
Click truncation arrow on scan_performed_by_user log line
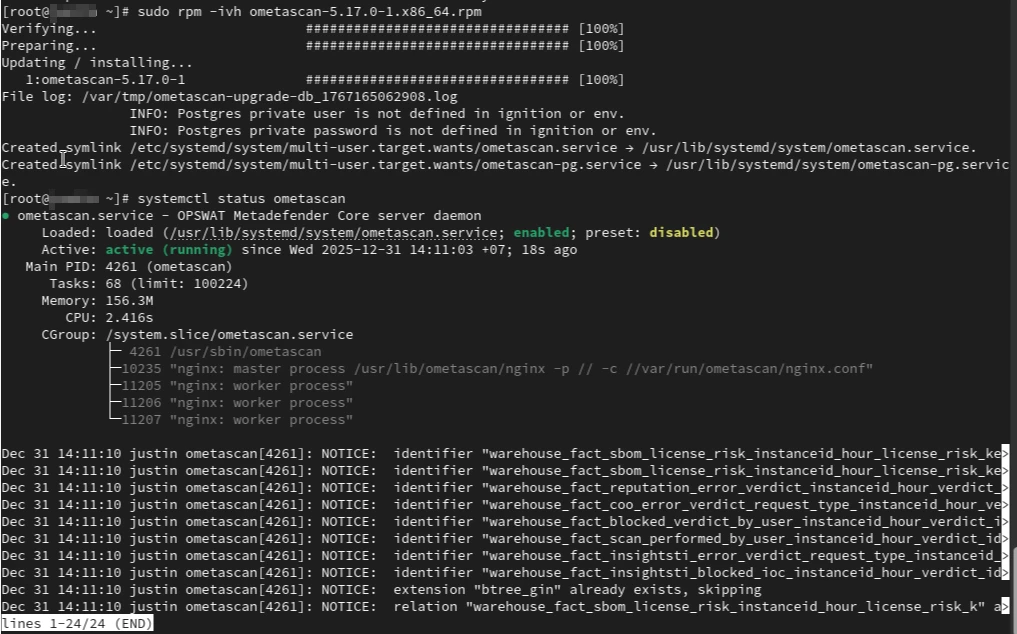[1004, 539]
